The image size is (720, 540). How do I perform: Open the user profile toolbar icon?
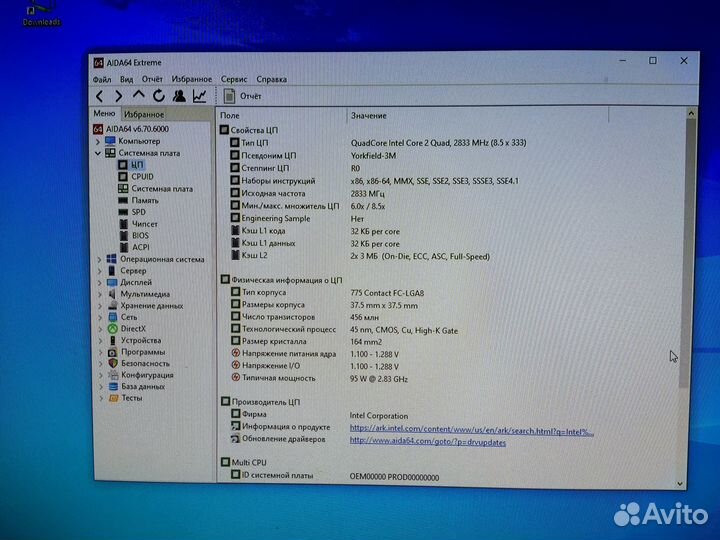pos(179,96)
